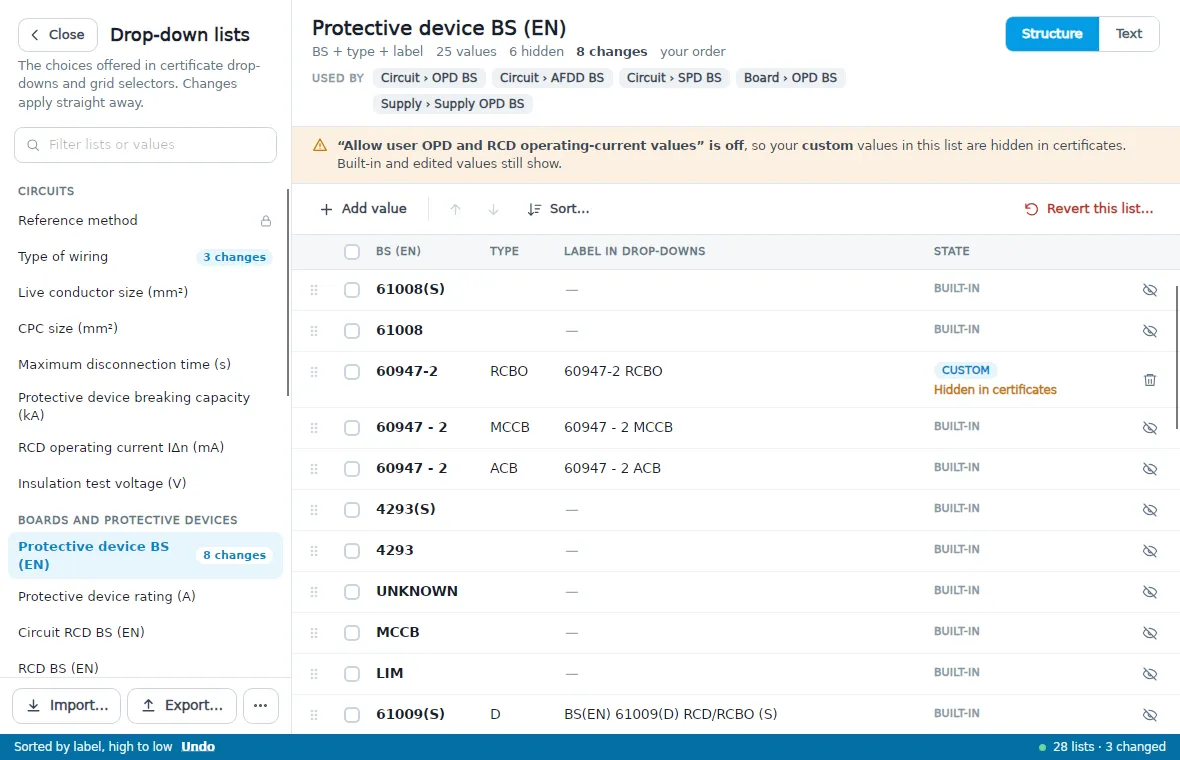
Task: Click the drag handle for row 60947 - 2 ACB
Action: coord(314,469)
